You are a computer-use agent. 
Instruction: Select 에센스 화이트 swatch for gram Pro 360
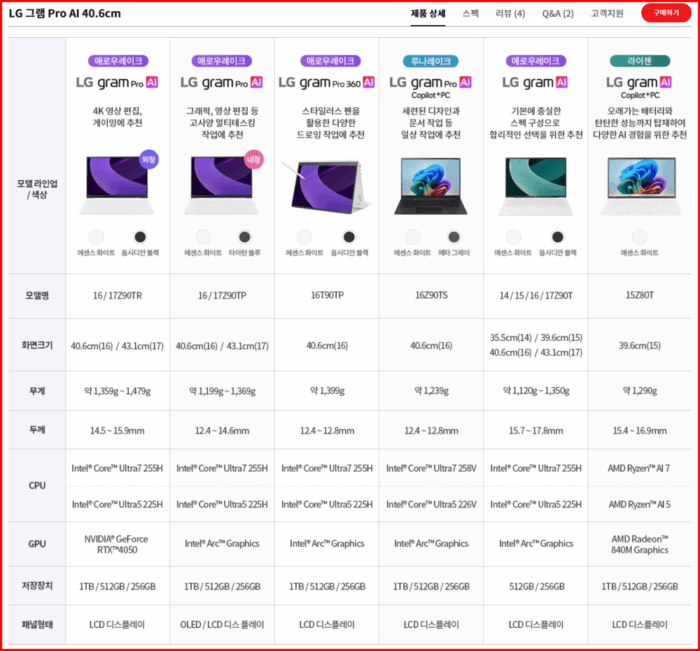click(304, 237)
